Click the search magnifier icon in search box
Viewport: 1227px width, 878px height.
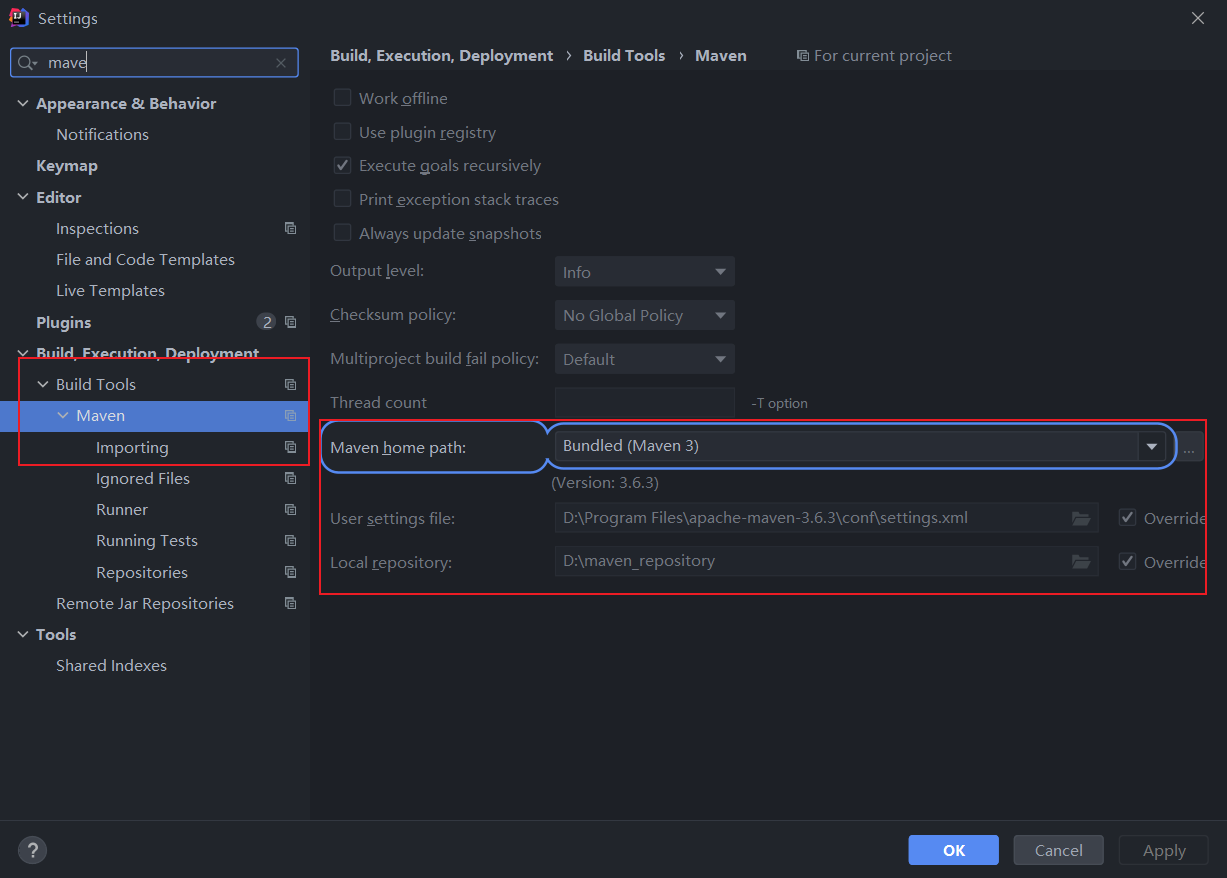(26, 63)
